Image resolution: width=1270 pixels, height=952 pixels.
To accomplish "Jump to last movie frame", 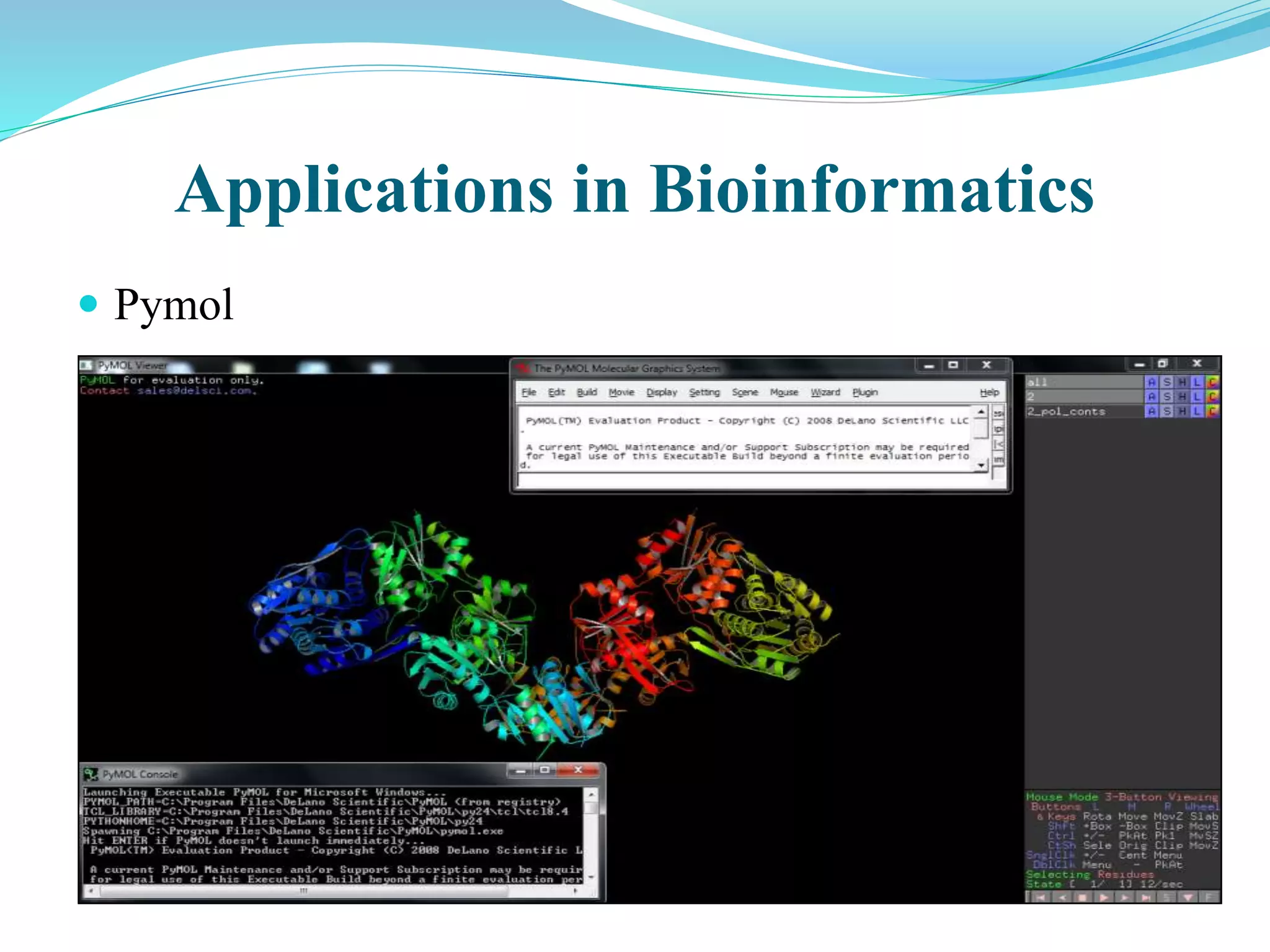I will (1146, 897).
